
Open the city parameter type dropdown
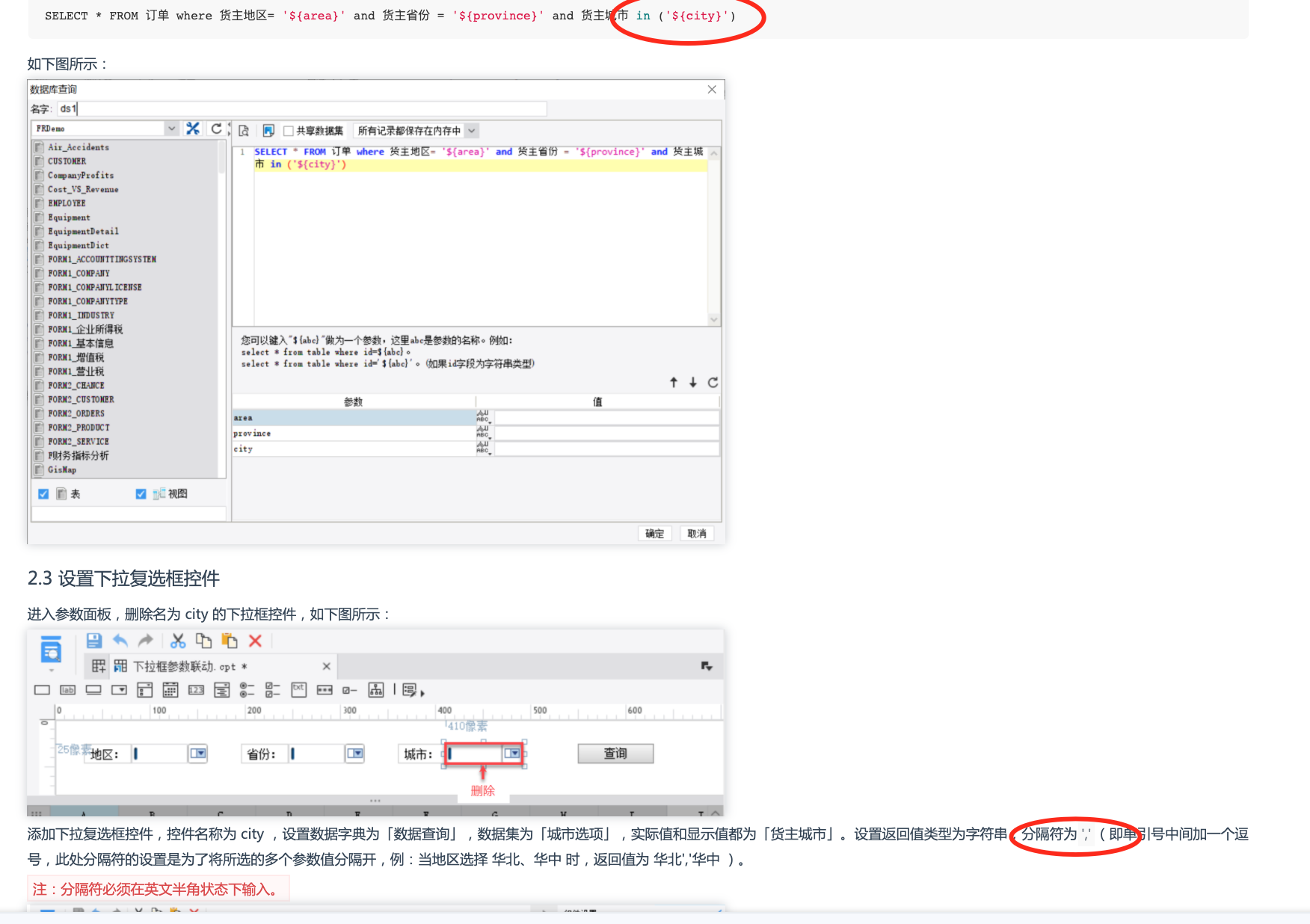[483, 449]
